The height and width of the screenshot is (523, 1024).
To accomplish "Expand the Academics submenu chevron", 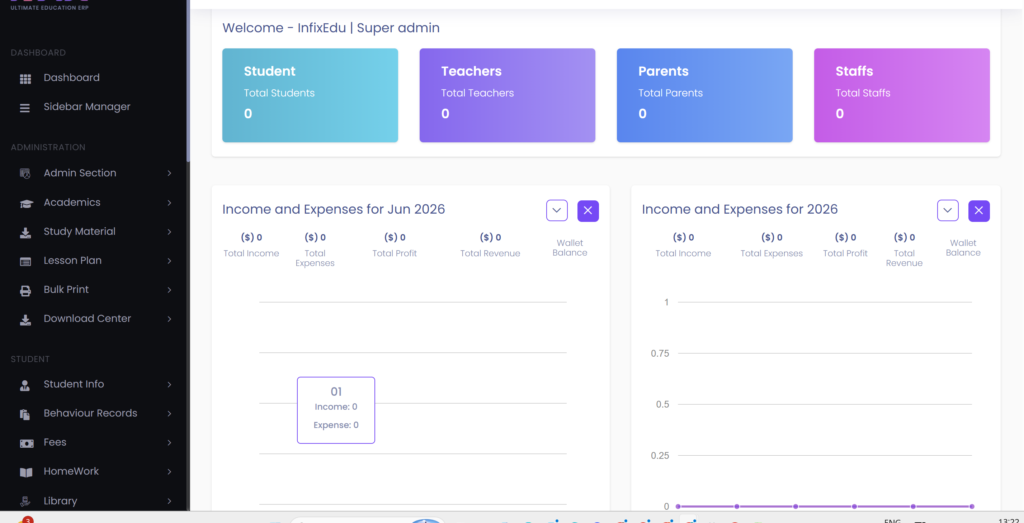I will [x=169, y=202].
